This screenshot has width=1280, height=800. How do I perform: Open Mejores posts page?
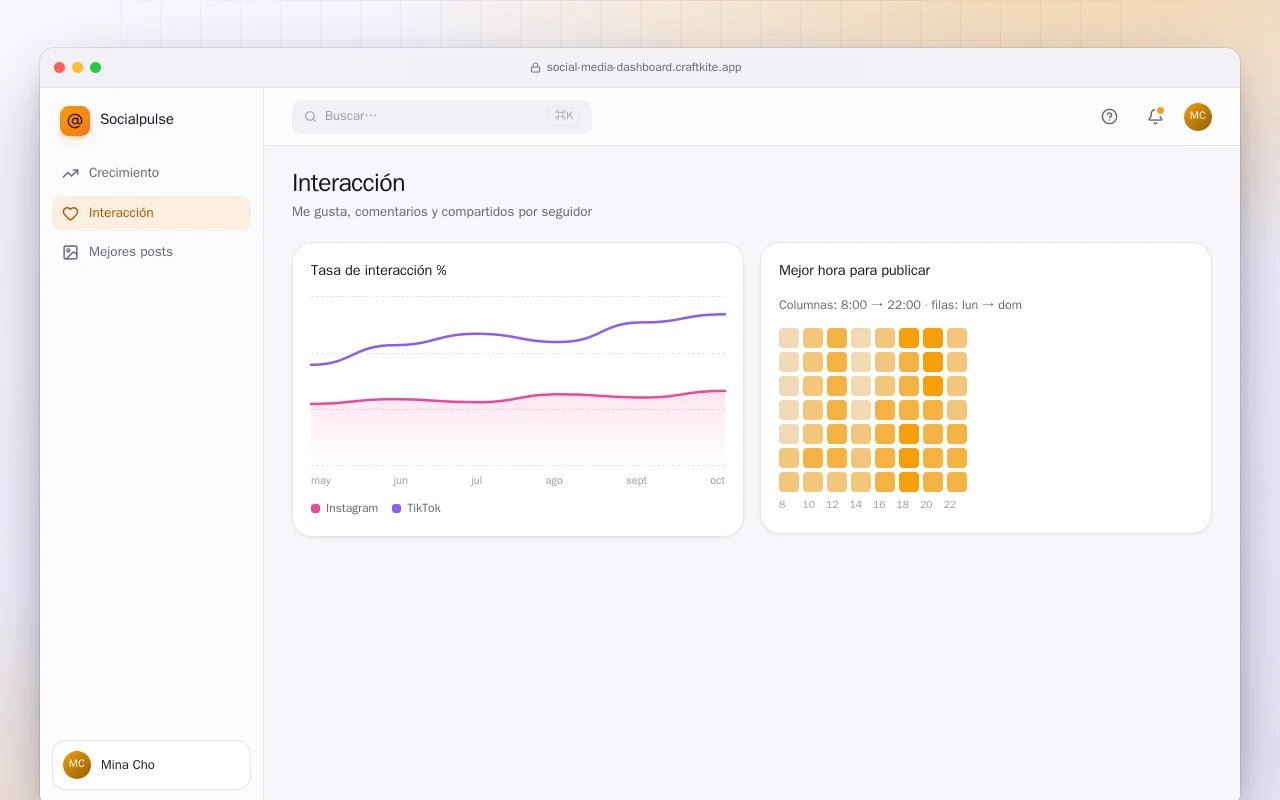tap(152, 252)
